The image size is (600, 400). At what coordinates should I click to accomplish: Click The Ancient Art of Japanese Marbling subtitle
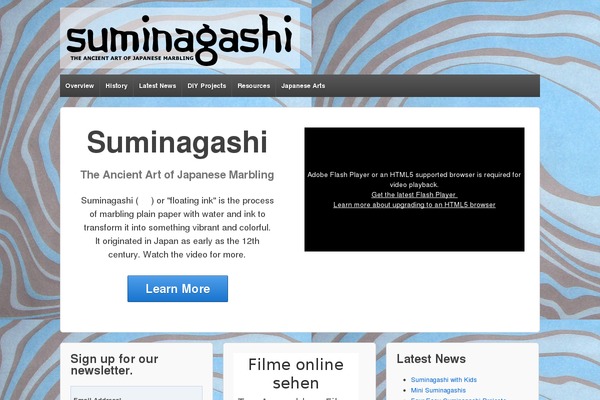tap(177, 175)
